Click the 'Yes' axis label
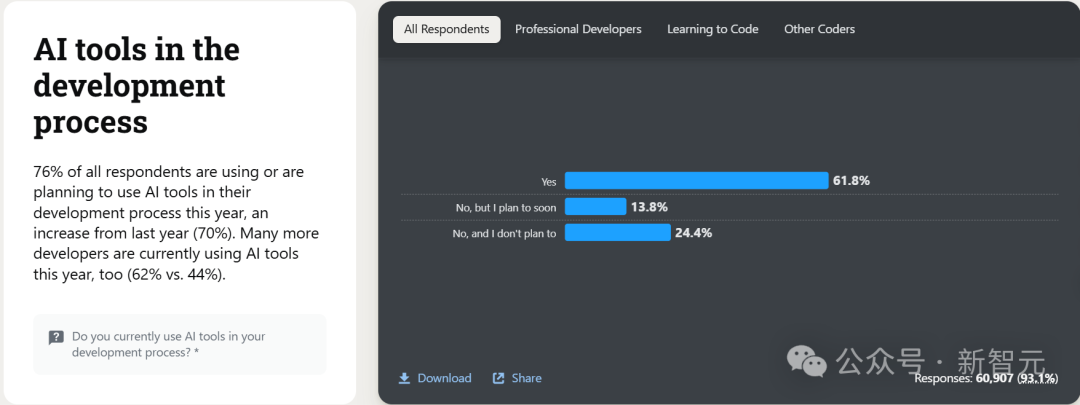Screen dimensions: 1080x405 (x=548, y=182)
